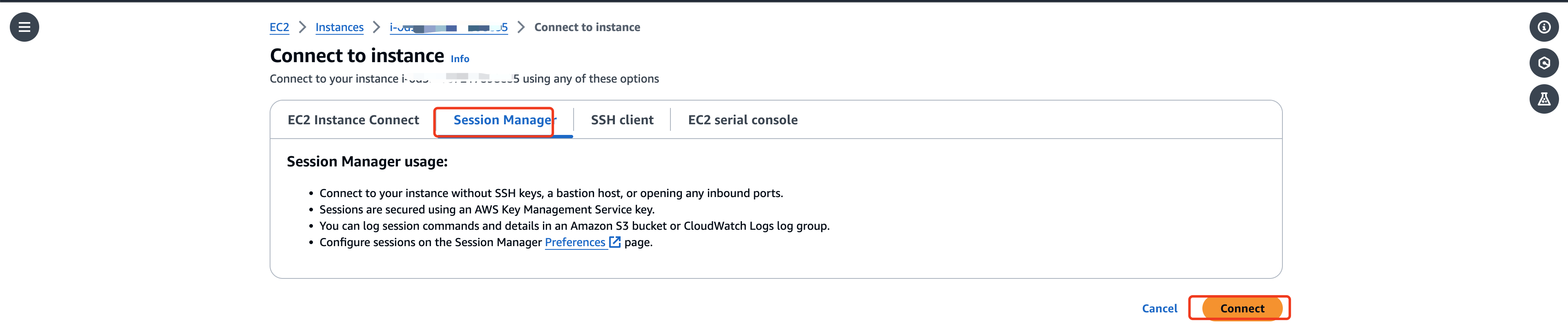Click the flask experiments icon
Screen dimensions: 1568x332
[x=1543, y=99]
